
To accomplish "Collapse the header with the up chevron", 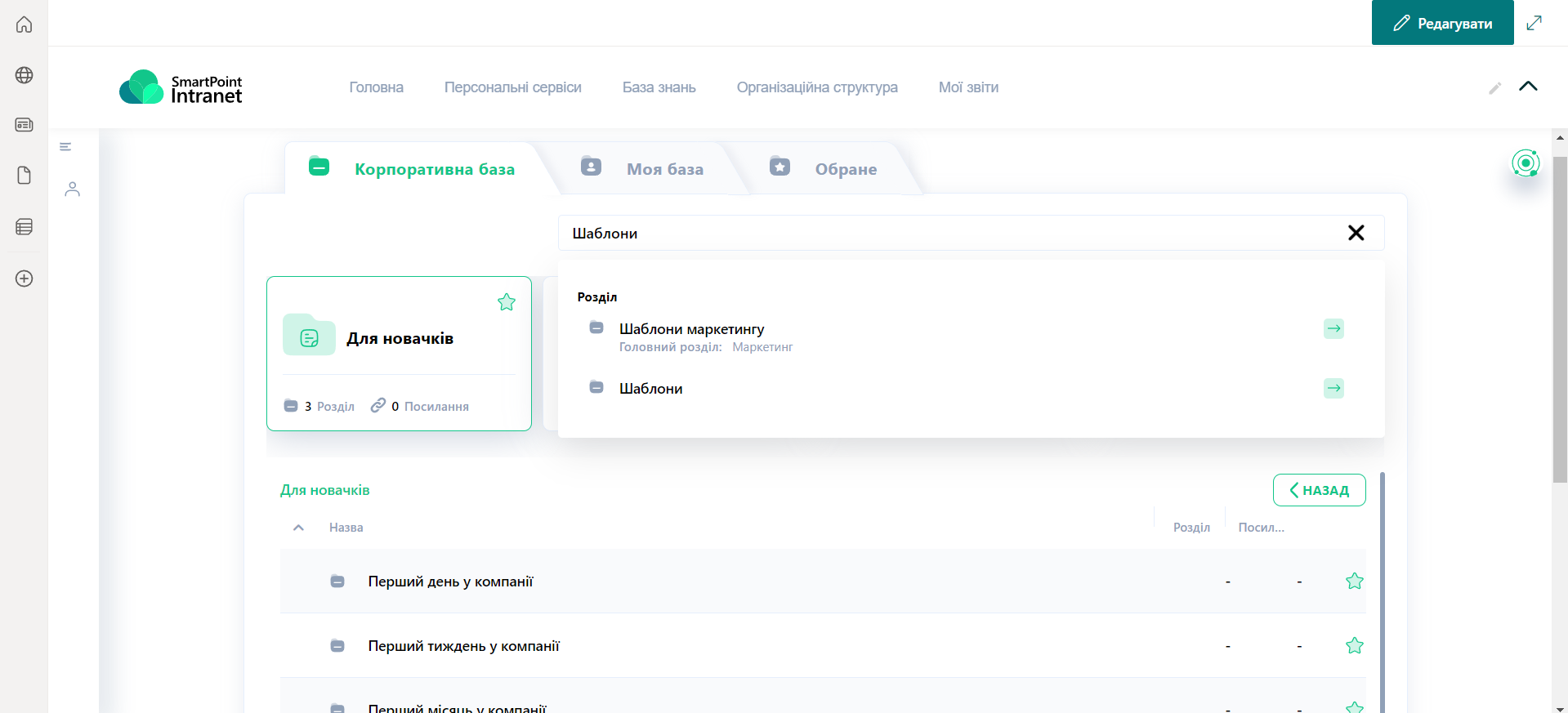I will point(1528,87).
